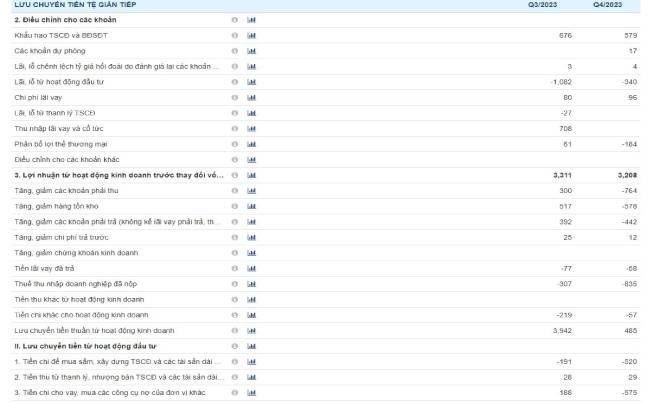Show chart for Thu nhập lãi vay và cổ tức
The height and width of the screenshot is (404, 660).
(x=251, y=128)
